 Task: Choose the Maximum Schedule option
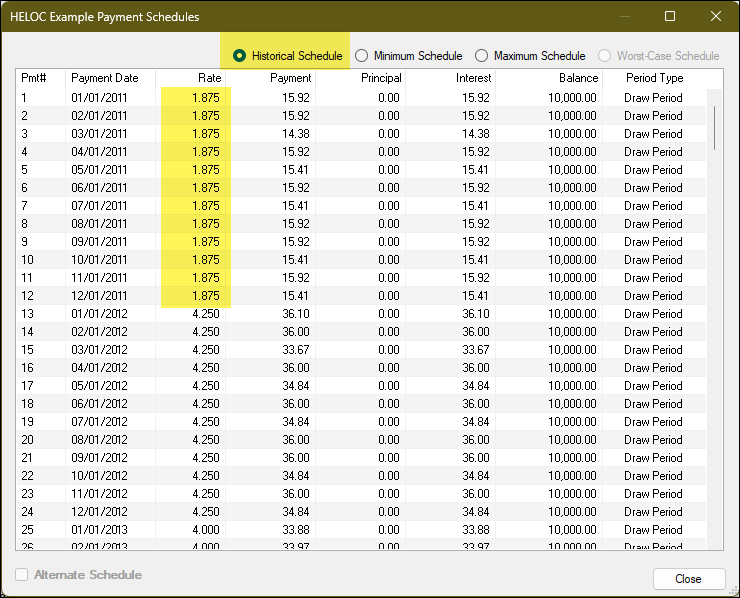pos(482,56)
